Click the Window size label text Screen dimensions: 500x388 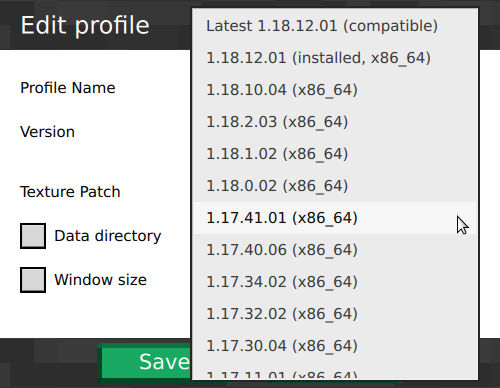100,280
